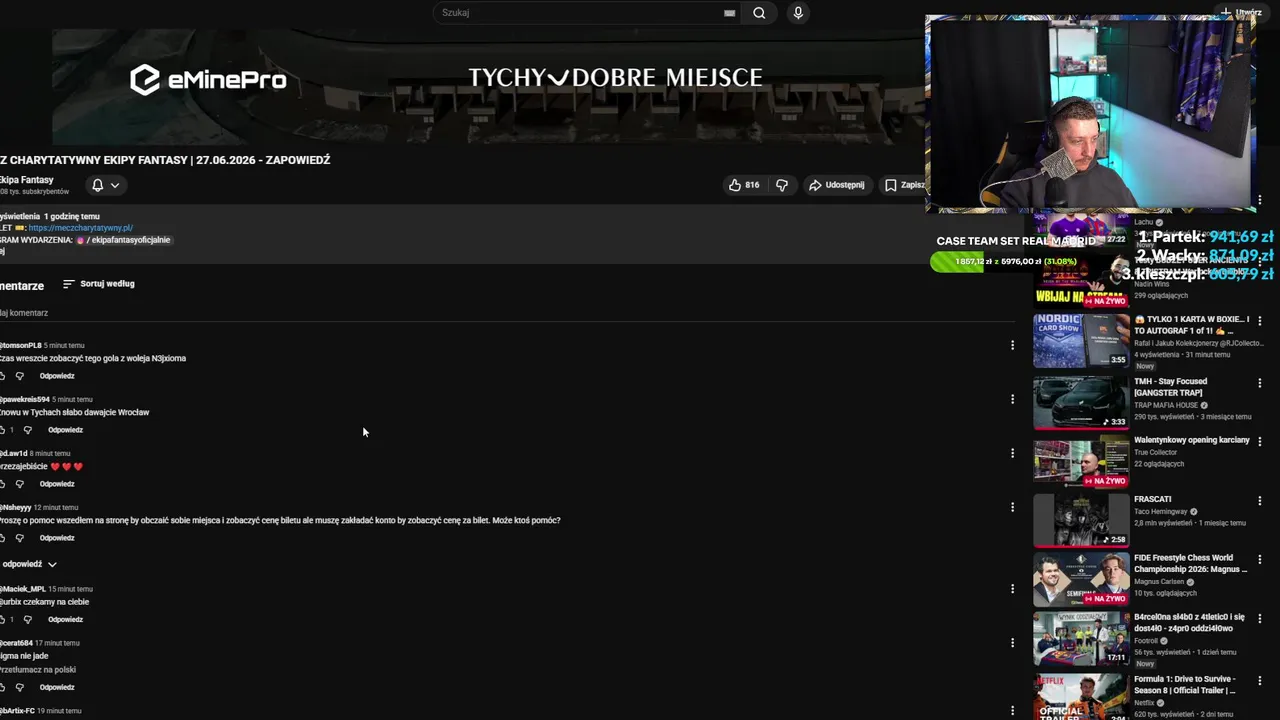The height and width of the screenshot is (720, 1280).
Task: Open the on-screen keyboard icon in search bar
Action: 730,13
